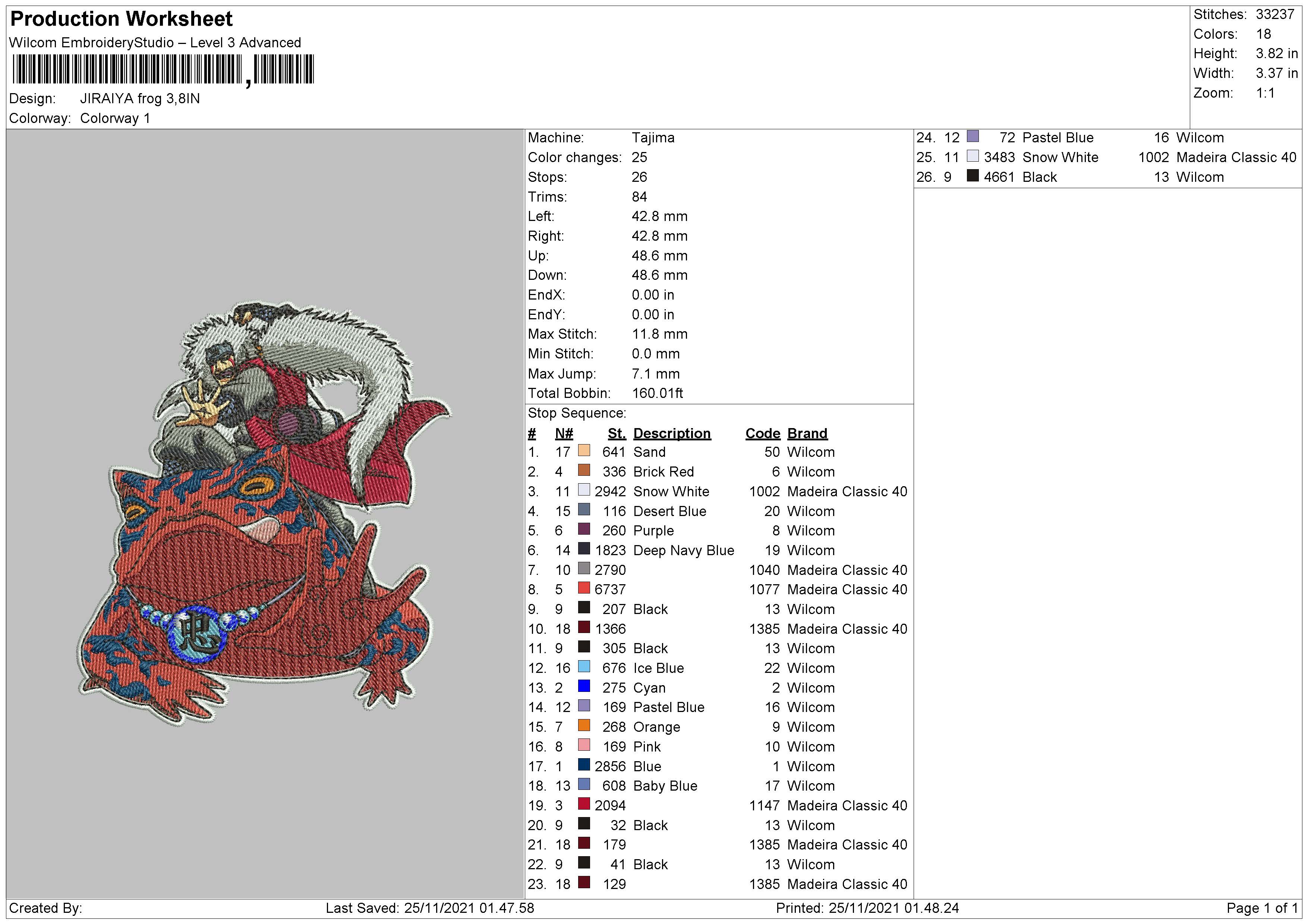
Task: Click the Pink thread swatch
Action: [584, 745]
